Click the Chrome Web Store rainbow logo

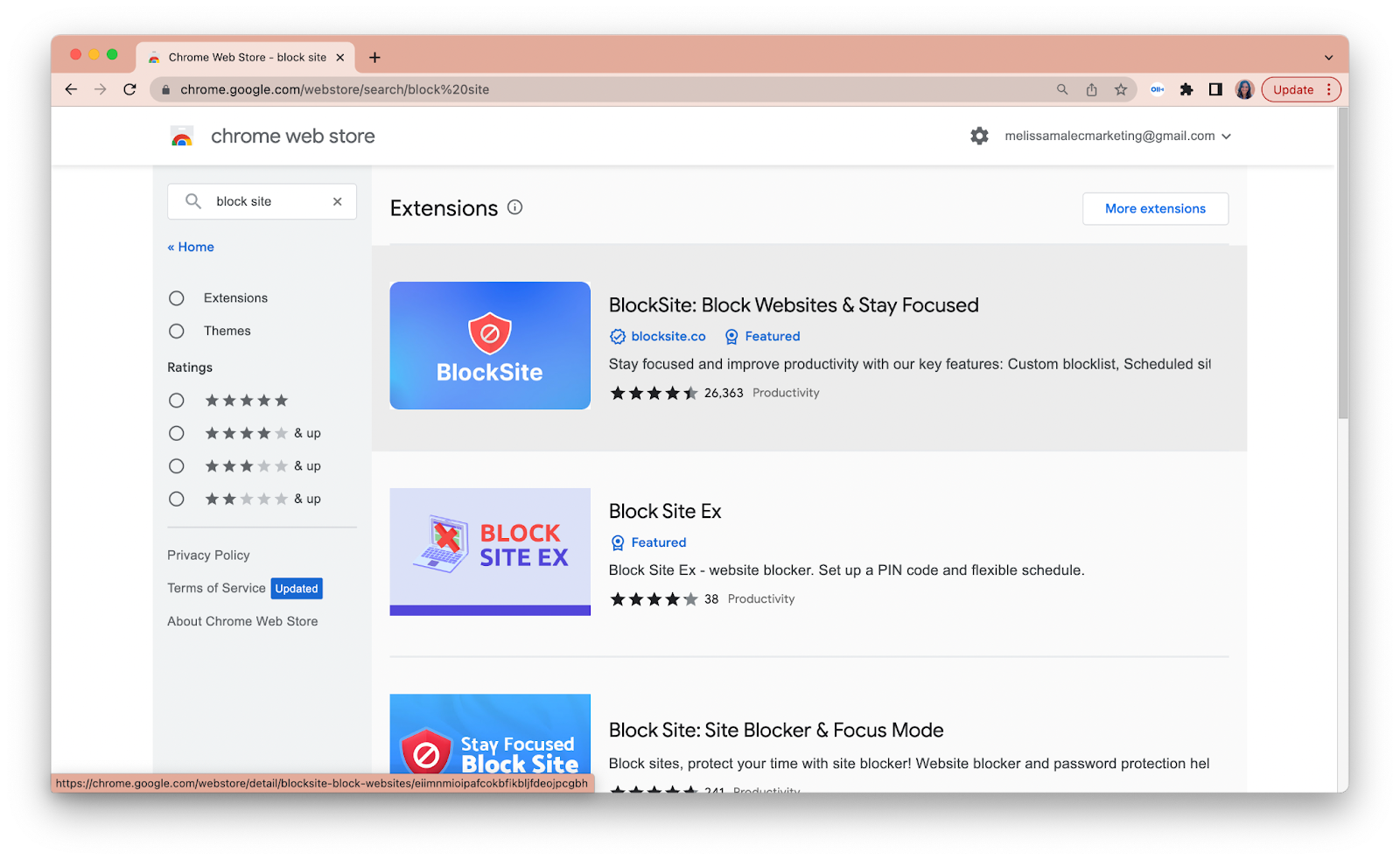point(182,136)
